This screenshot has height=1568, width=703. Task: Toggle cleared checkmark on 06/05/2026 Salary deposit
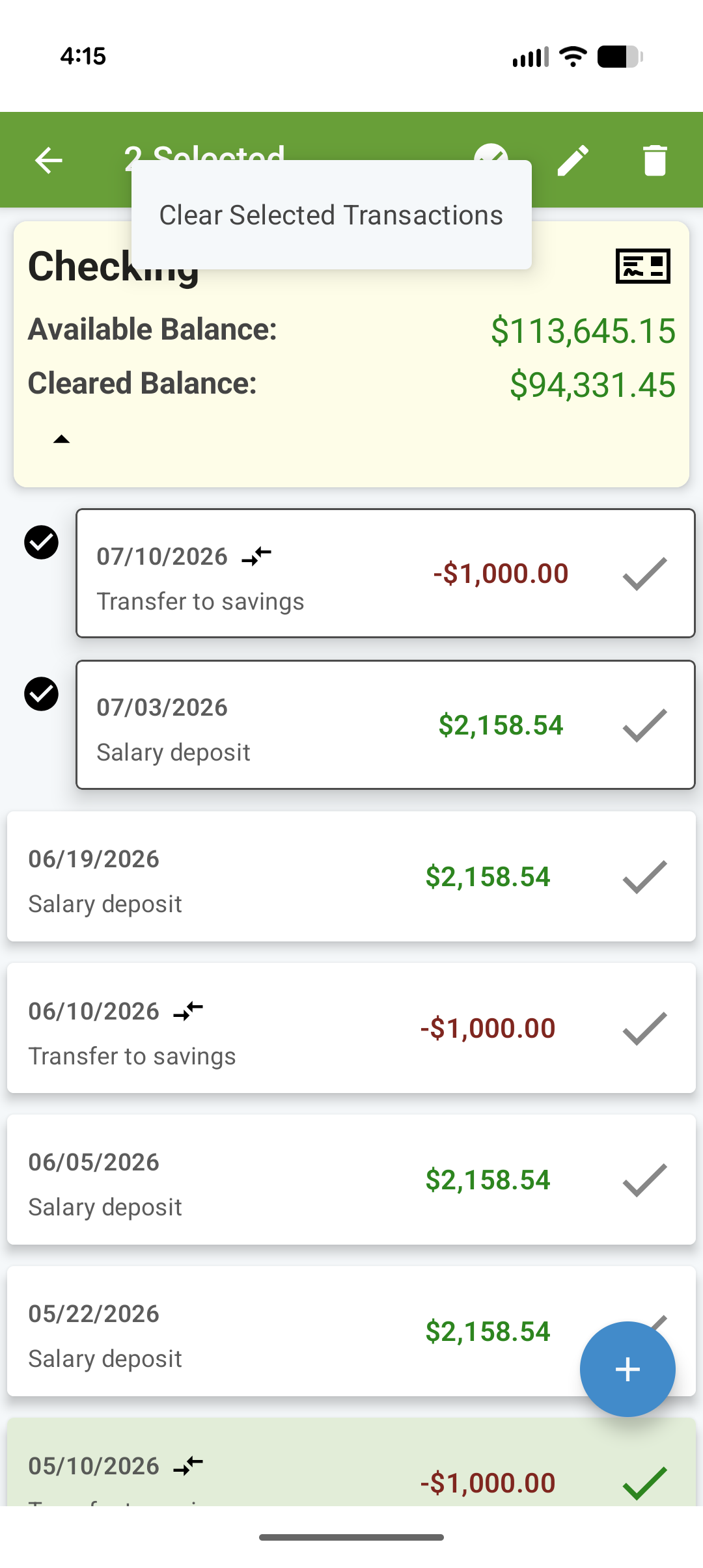[644, 1180]
